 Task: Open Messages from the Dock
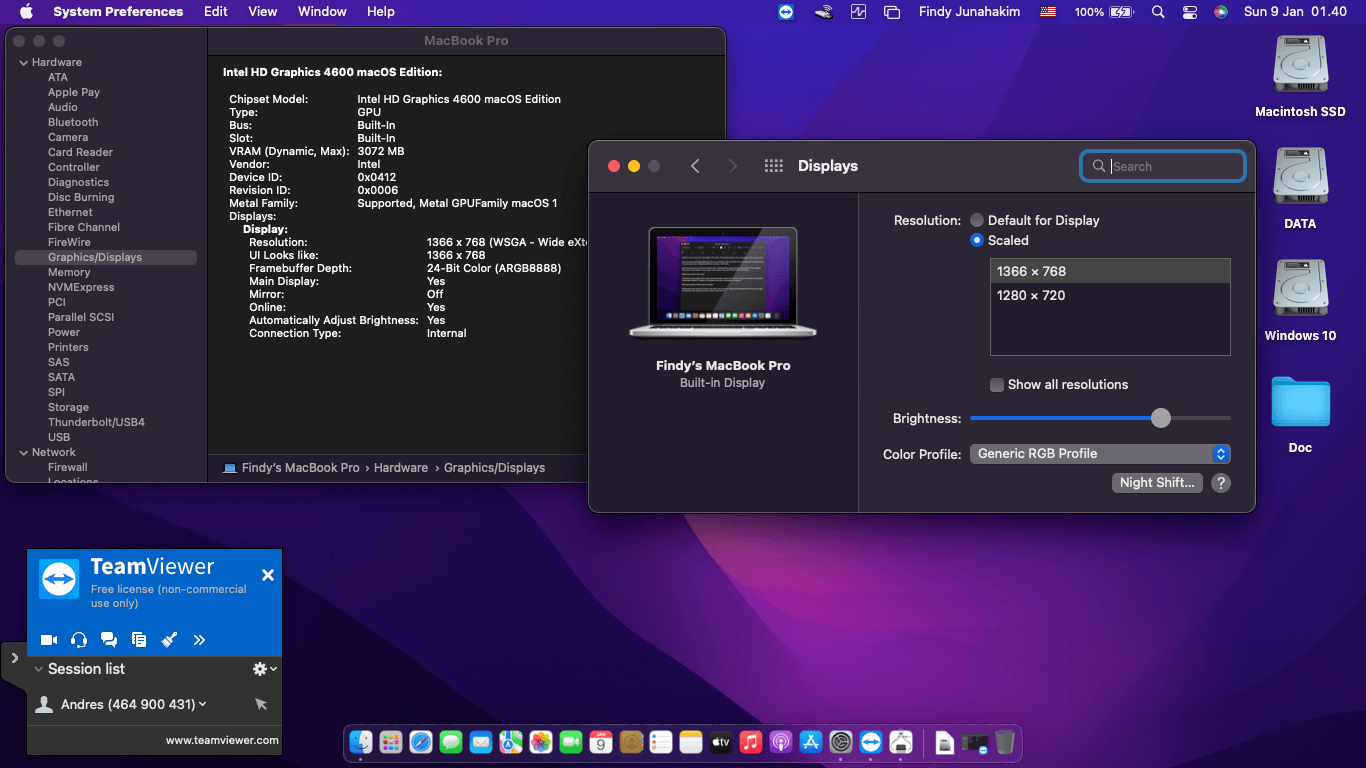[451, 742]
